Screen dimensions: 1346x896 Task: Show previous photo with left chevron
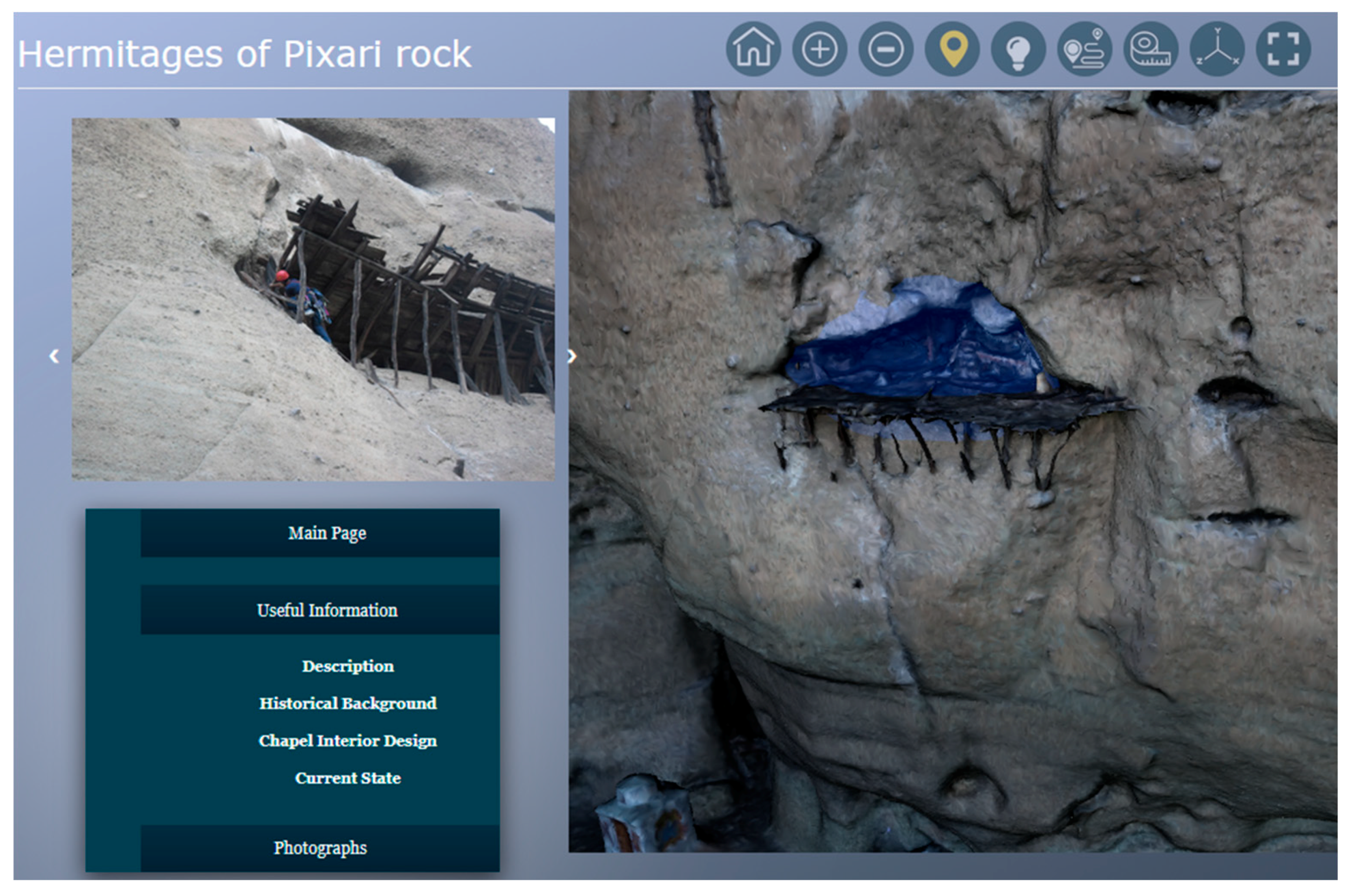54,356
